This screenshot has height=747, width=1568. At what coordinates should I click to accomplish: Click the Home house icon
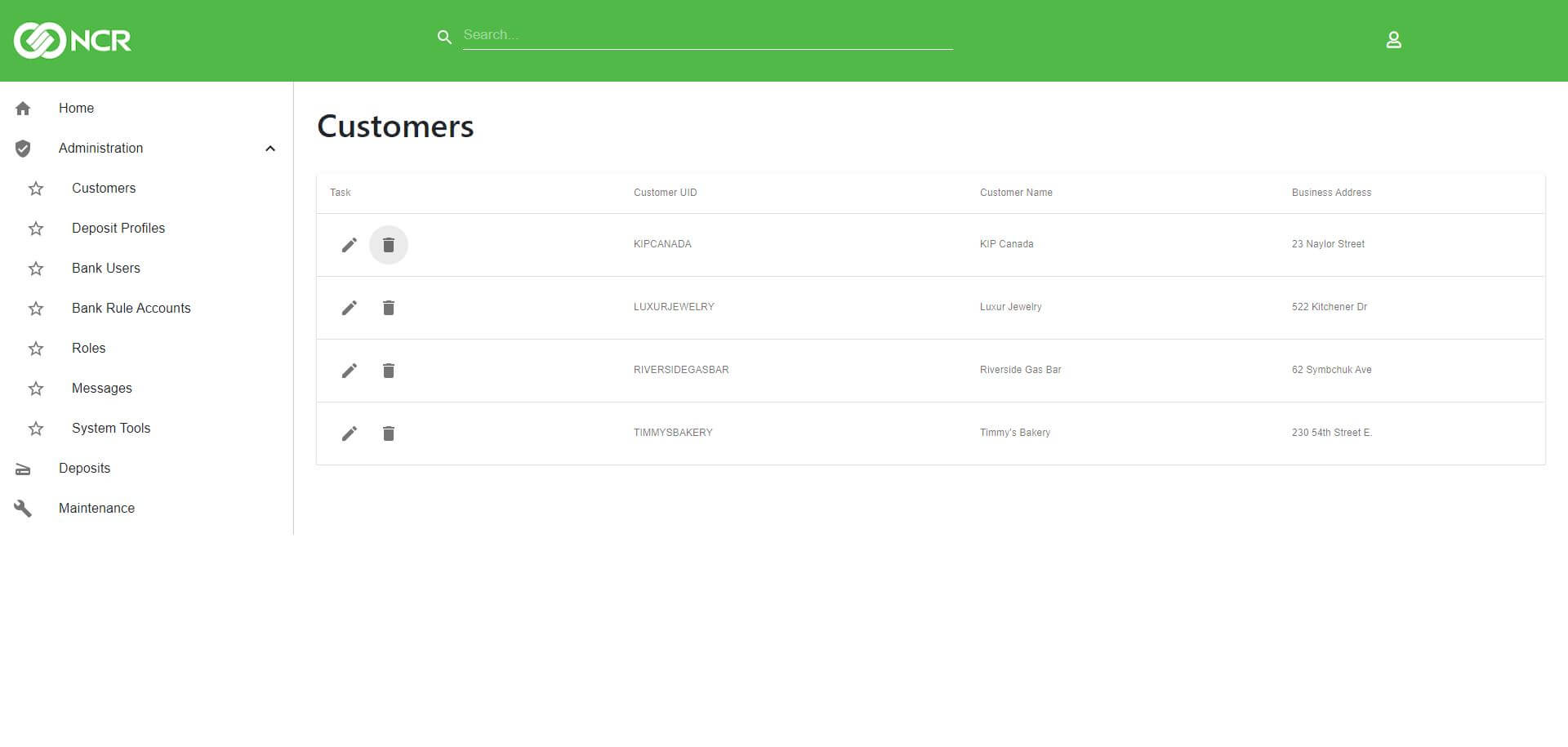click(23, 109)
